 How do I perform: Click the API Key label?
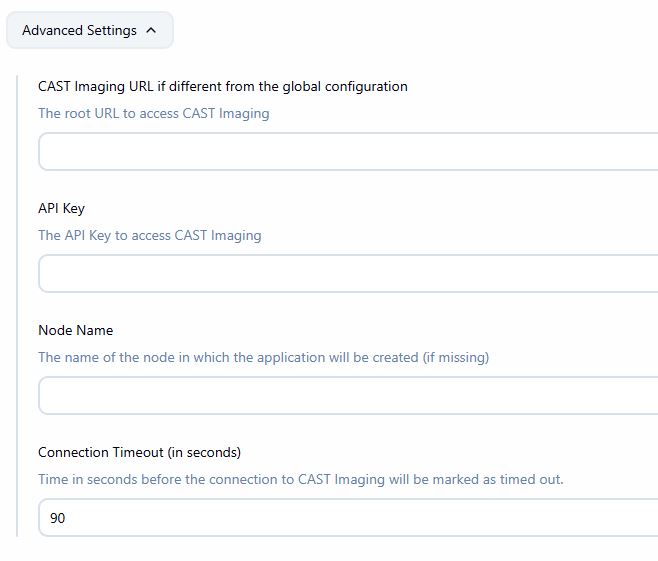(x=61, y=208)
